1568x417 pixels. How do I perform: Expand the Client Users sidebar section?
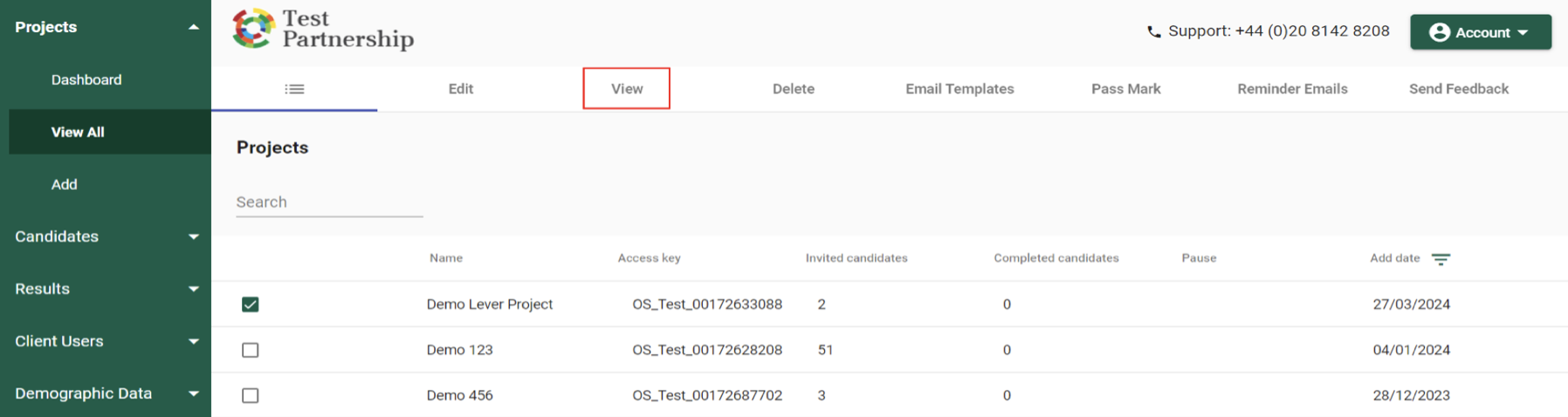[x=106, y=341]
